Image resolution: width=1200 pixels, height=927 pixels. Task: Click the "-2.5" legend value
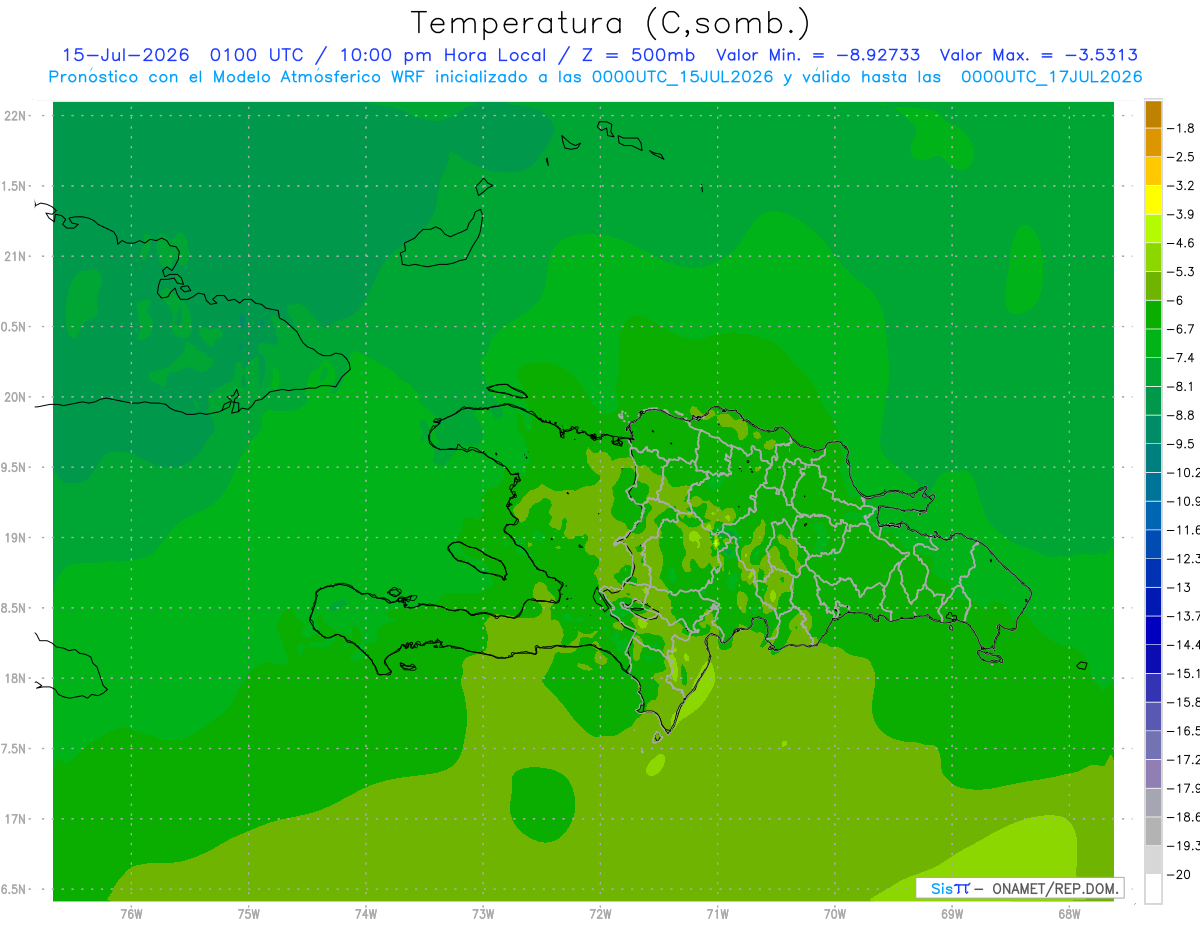pyautogui.click(x=1182, y=157)
